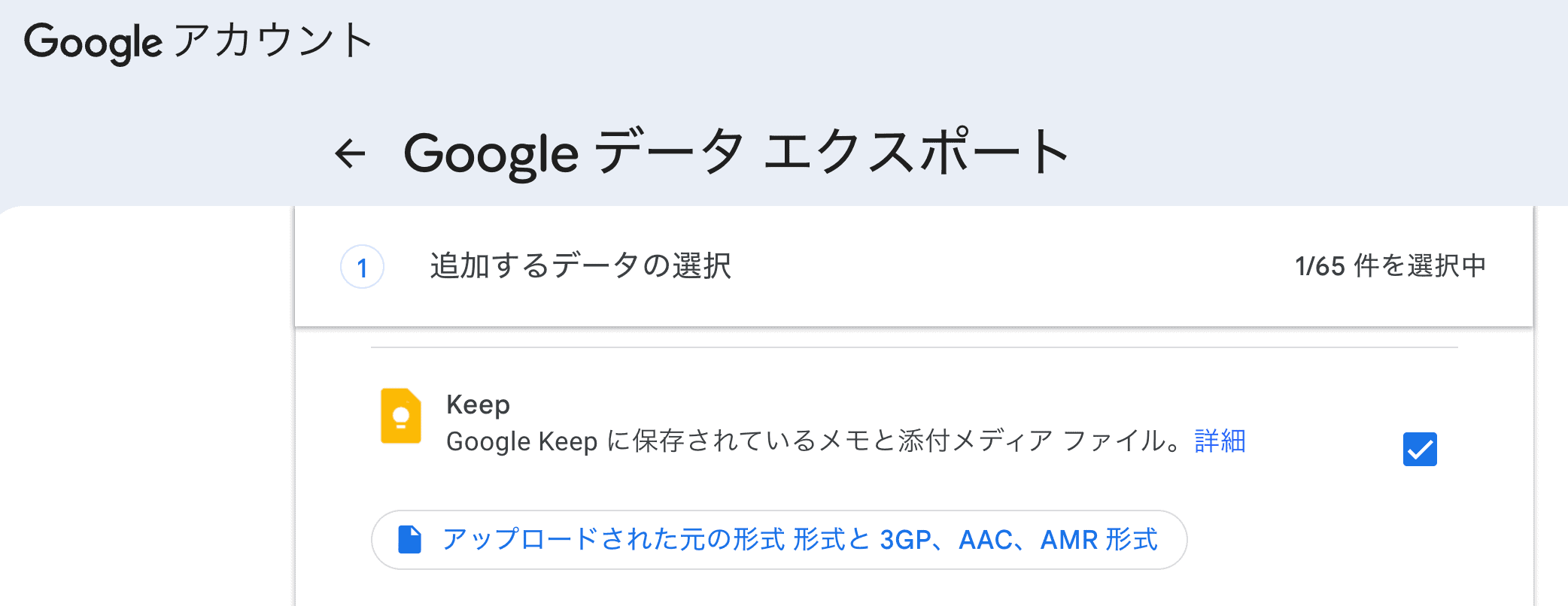This screenshot has height=606, width=1568.
Task: Change Keep's upload format via the format chip
Action: tap(779, 539)
